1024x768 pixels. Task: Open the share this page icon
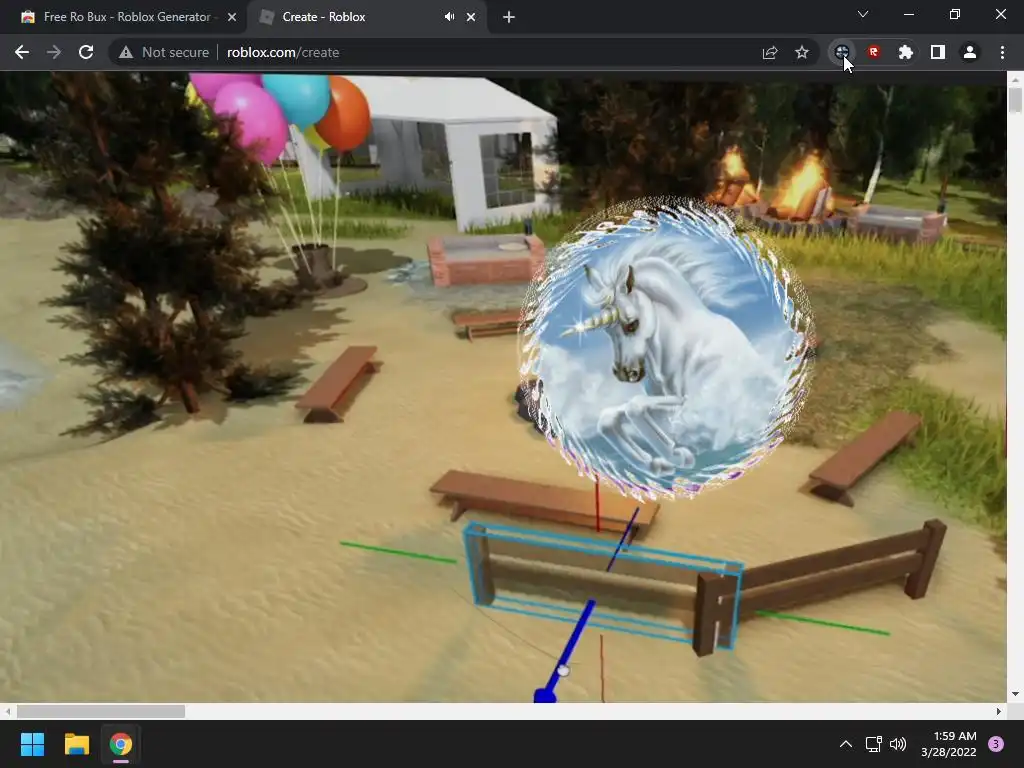point(770,52)
